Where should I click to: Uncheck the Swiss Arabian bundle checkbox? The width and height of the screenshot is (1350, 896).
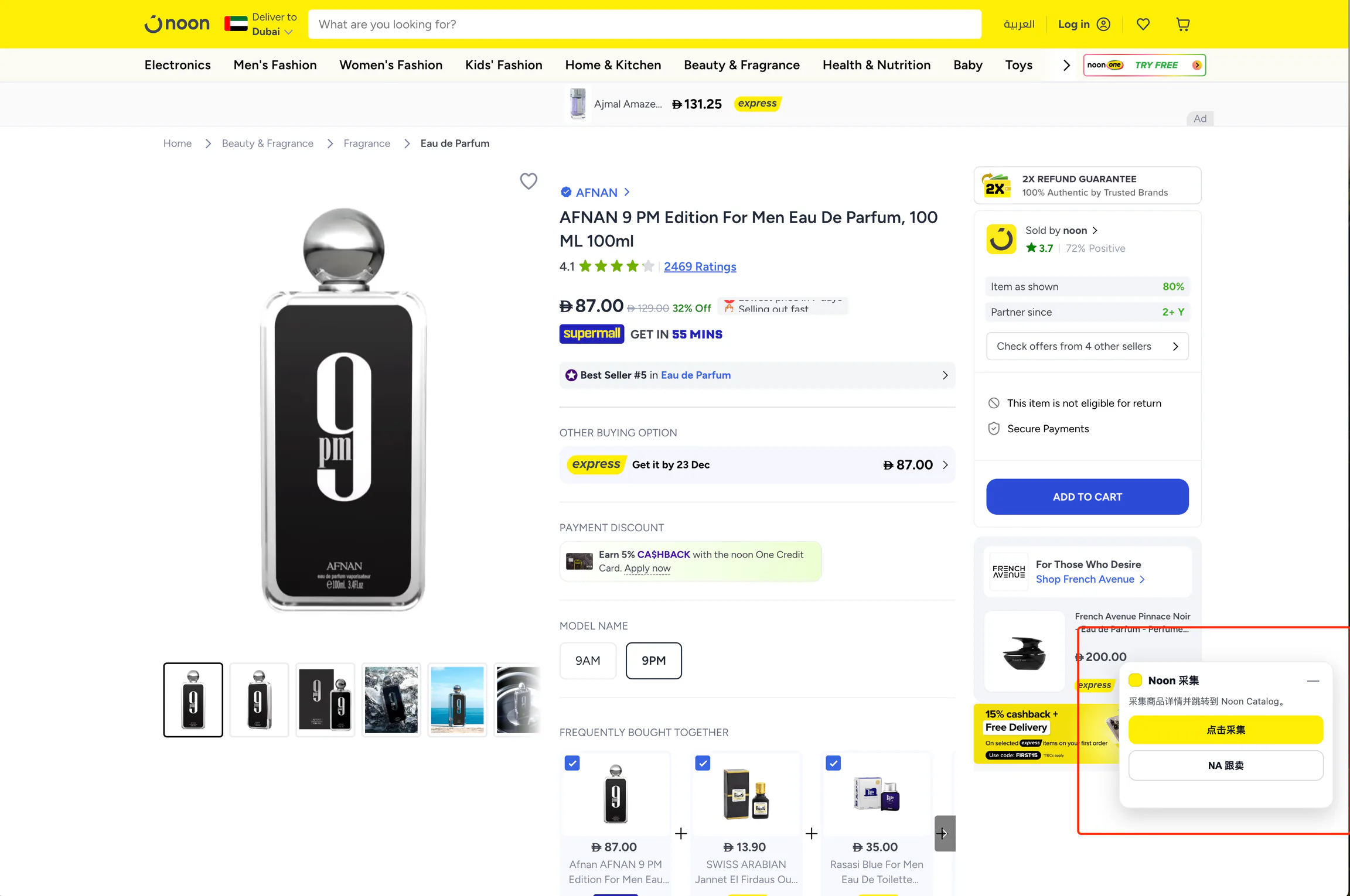[x=703, y=762]
